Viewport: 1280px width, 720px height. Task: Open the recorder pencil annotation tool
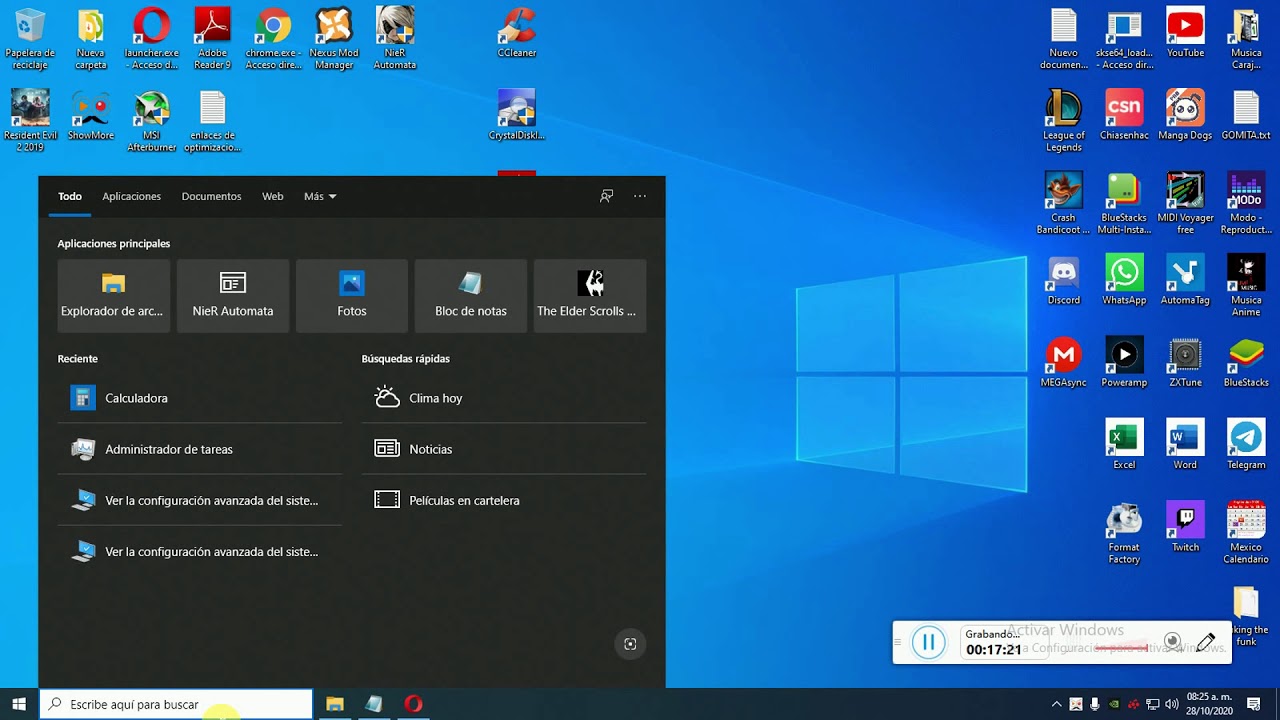1206,641
